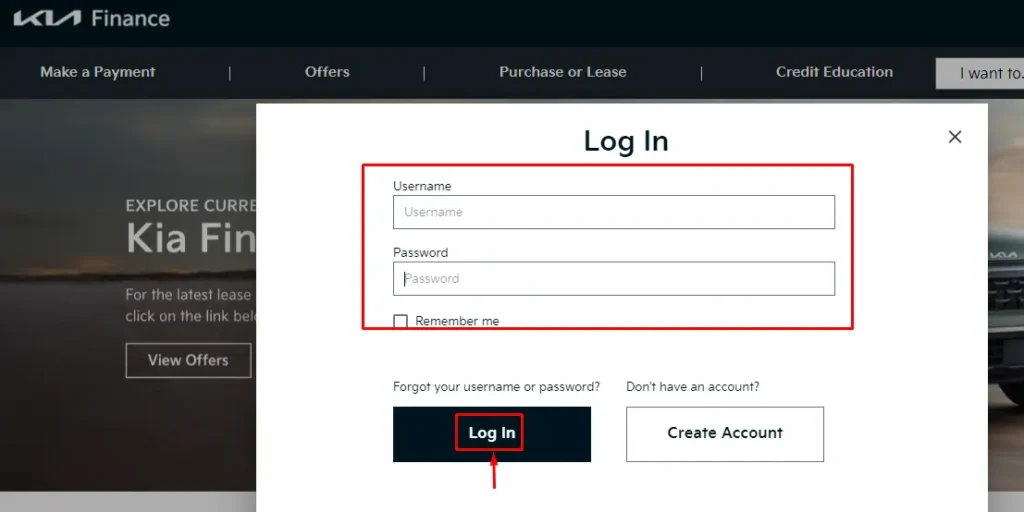Go to Purchase or Lease
Viewport: 1024px width, 512px height.
(562, 72)
